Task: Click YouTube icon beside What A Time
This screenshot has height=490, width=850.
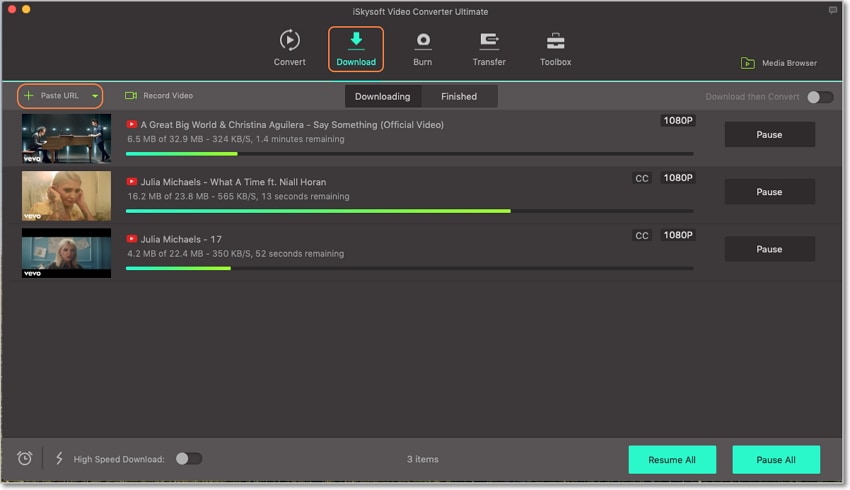Action: [x=132, y=182]
